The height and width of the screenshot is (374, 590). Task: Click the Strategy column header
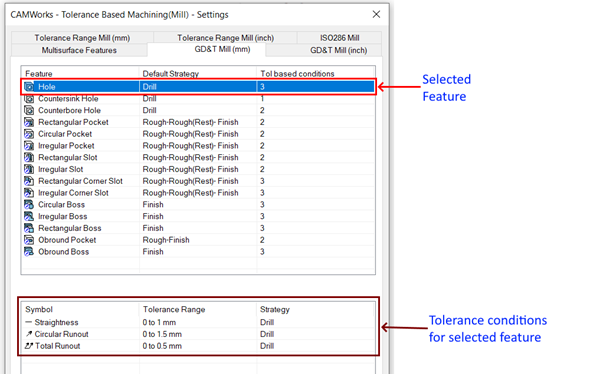point(316,309)
